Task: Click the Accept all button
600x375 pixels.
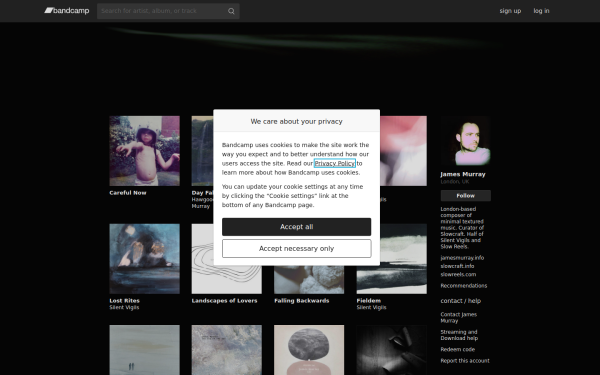Action: tap(297, 227)
